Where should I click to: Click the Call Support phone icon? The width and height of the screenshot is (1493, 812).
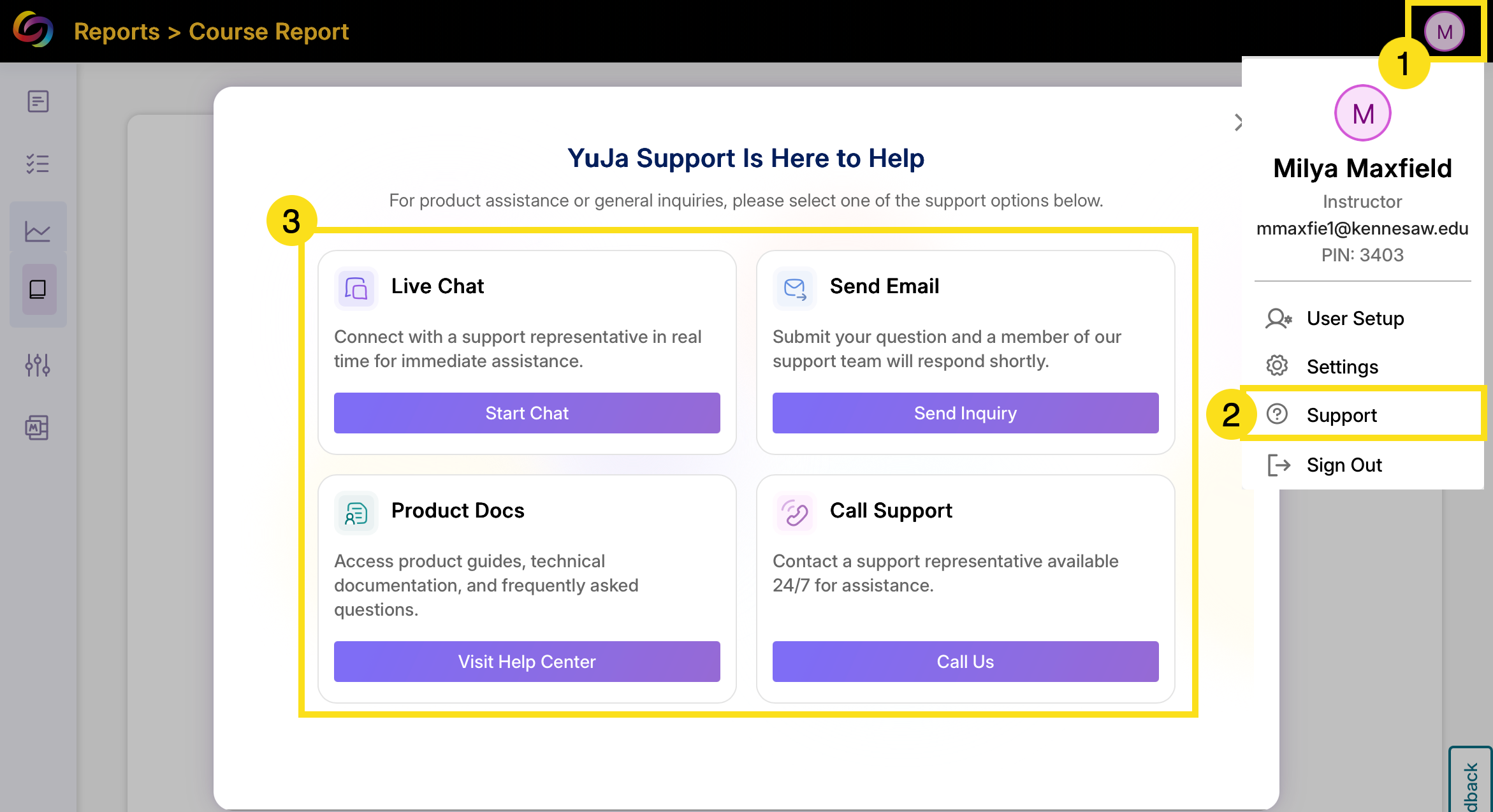pyautogui.click(x=794, y=512)
